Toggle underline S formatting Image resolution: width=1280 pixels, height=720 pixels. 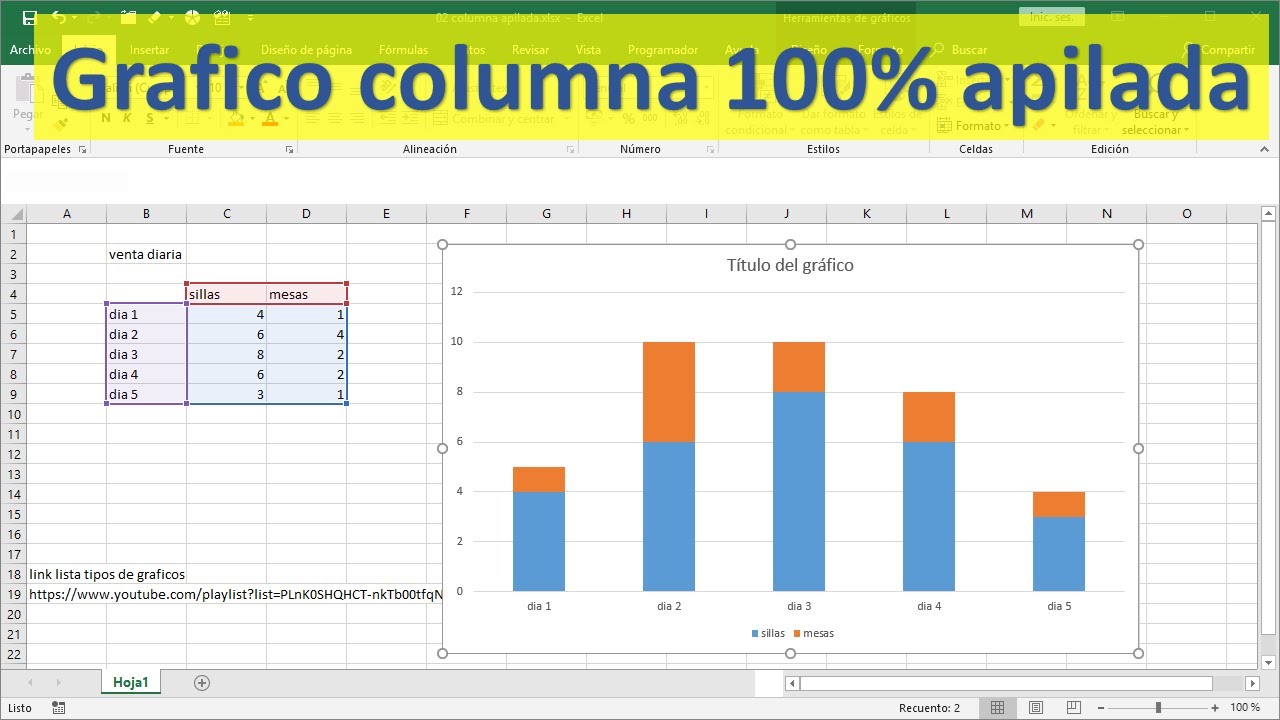coord(151,118)
